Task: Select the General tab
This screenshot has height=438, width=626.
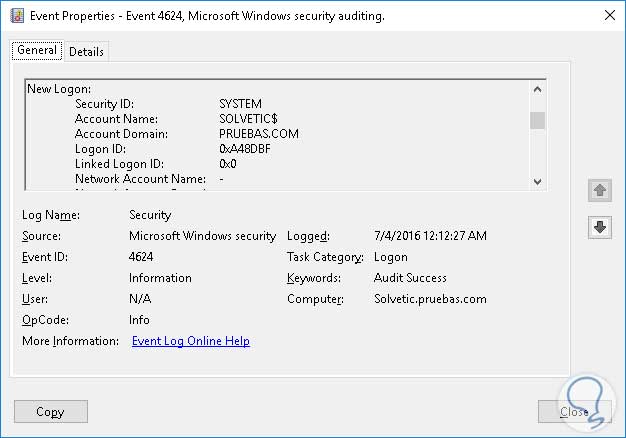Action: coord(37,50)
